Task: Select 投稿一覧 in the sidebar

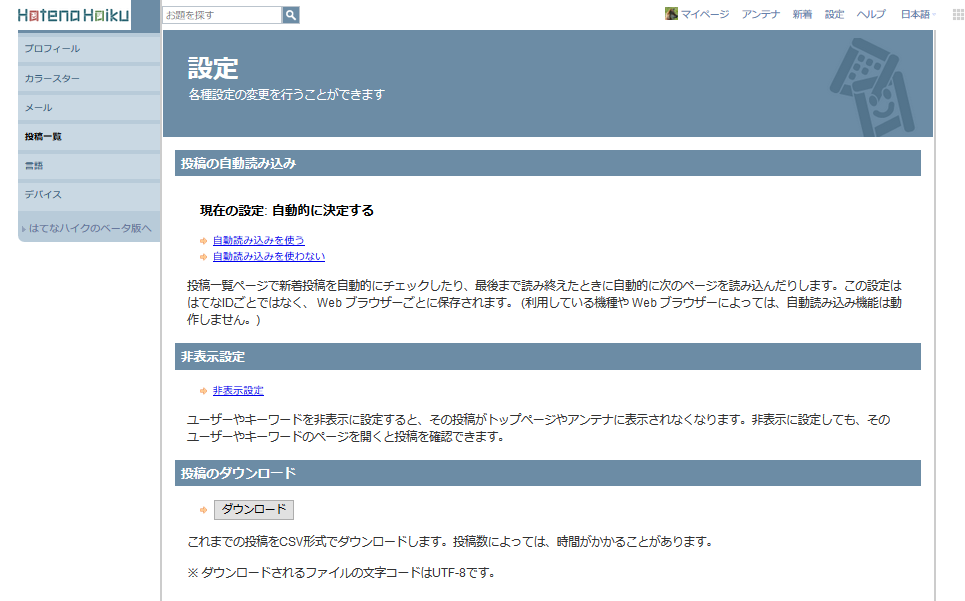Action: [x=89, y=137]
